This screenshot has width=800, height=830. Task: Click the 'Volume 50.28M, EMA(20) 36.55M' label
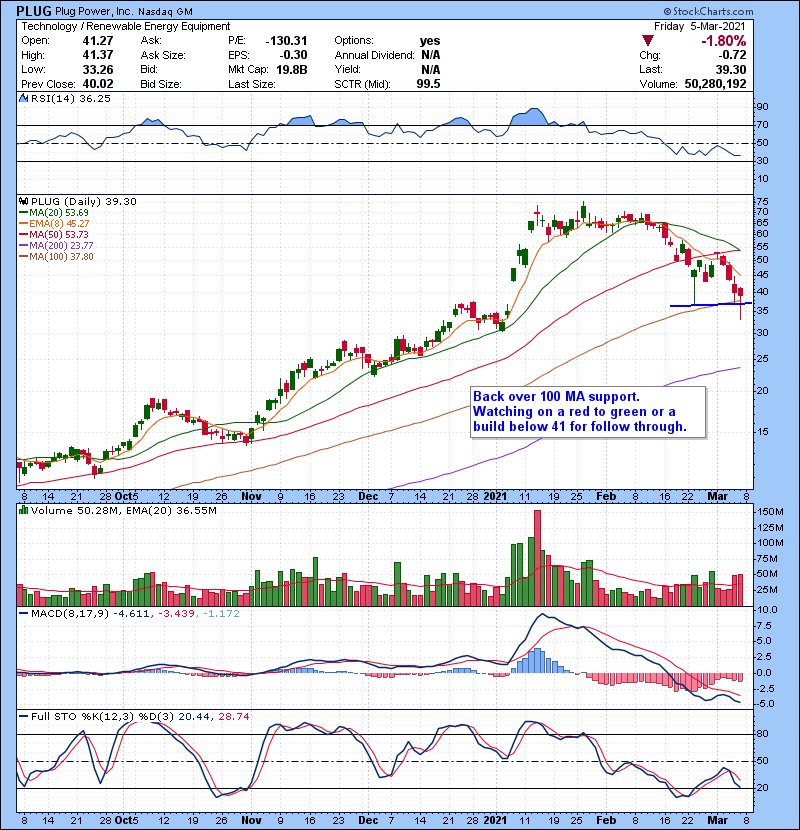[x=124, y=511]
